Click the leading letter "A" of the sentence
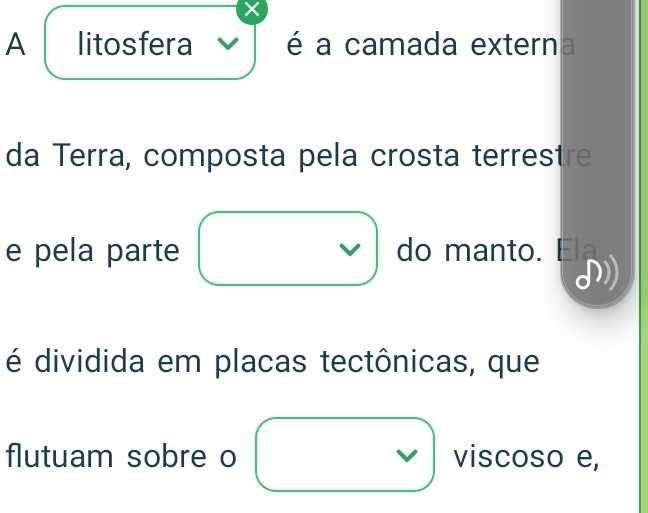 coord(16,44)
